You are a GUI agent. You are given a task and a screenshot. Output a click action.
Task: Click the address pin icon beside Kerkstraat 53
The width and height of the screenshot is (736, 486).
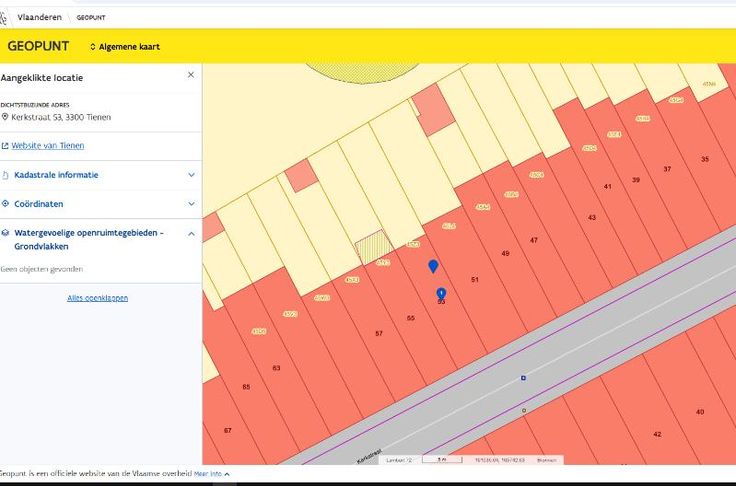coord(5,117)
